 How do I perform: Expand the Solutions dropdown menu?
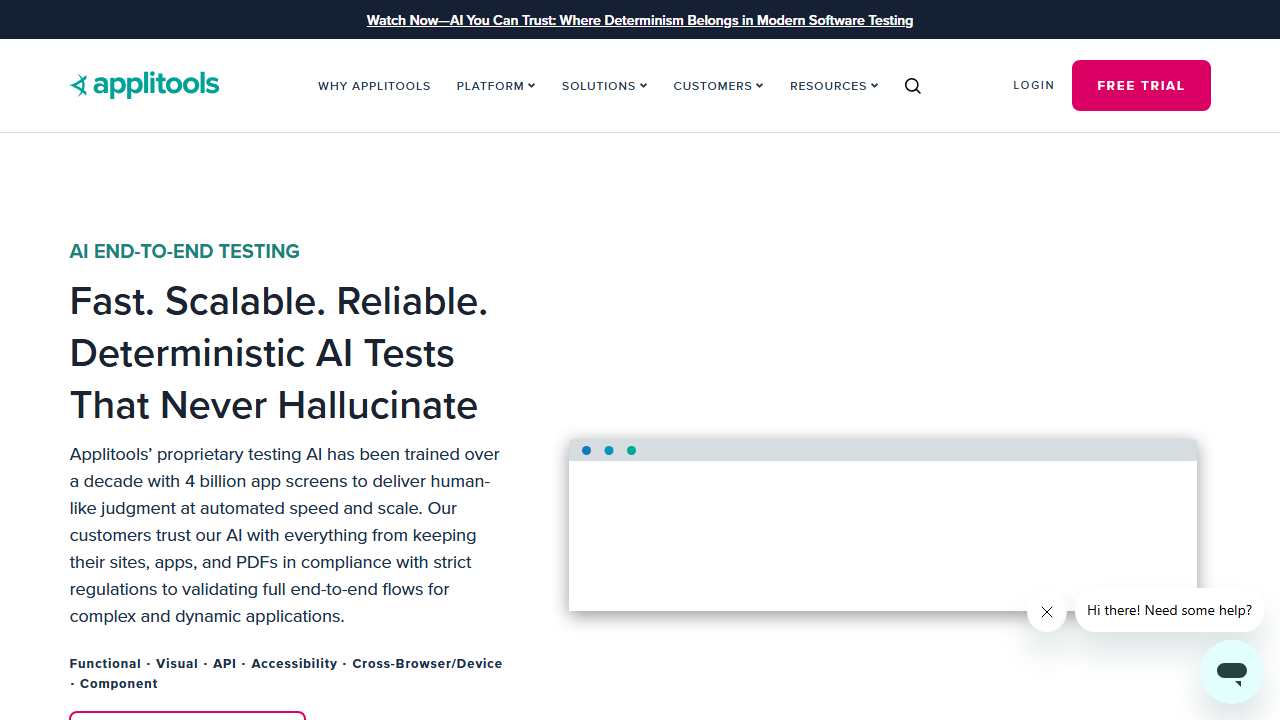point(604,86)
